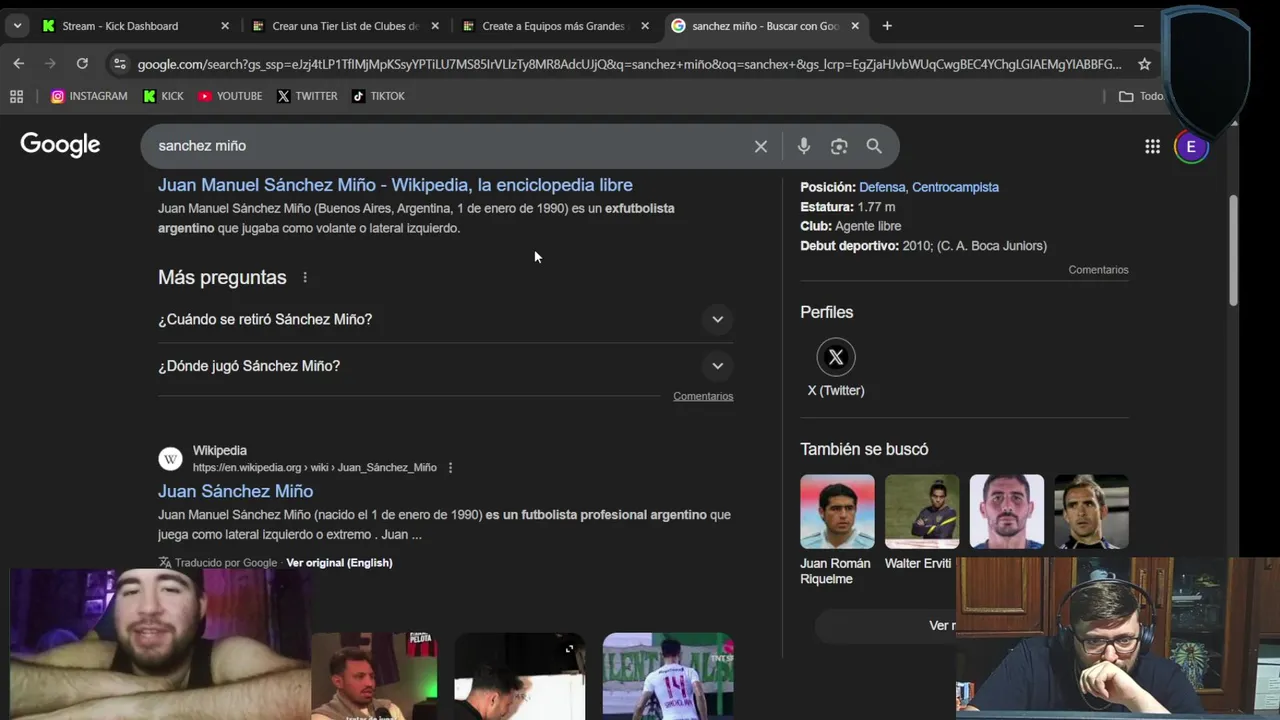The width and height of the screenshot is (1280, 720).
Task: Click Comentarios under Más preguntas
Action: 703,396
